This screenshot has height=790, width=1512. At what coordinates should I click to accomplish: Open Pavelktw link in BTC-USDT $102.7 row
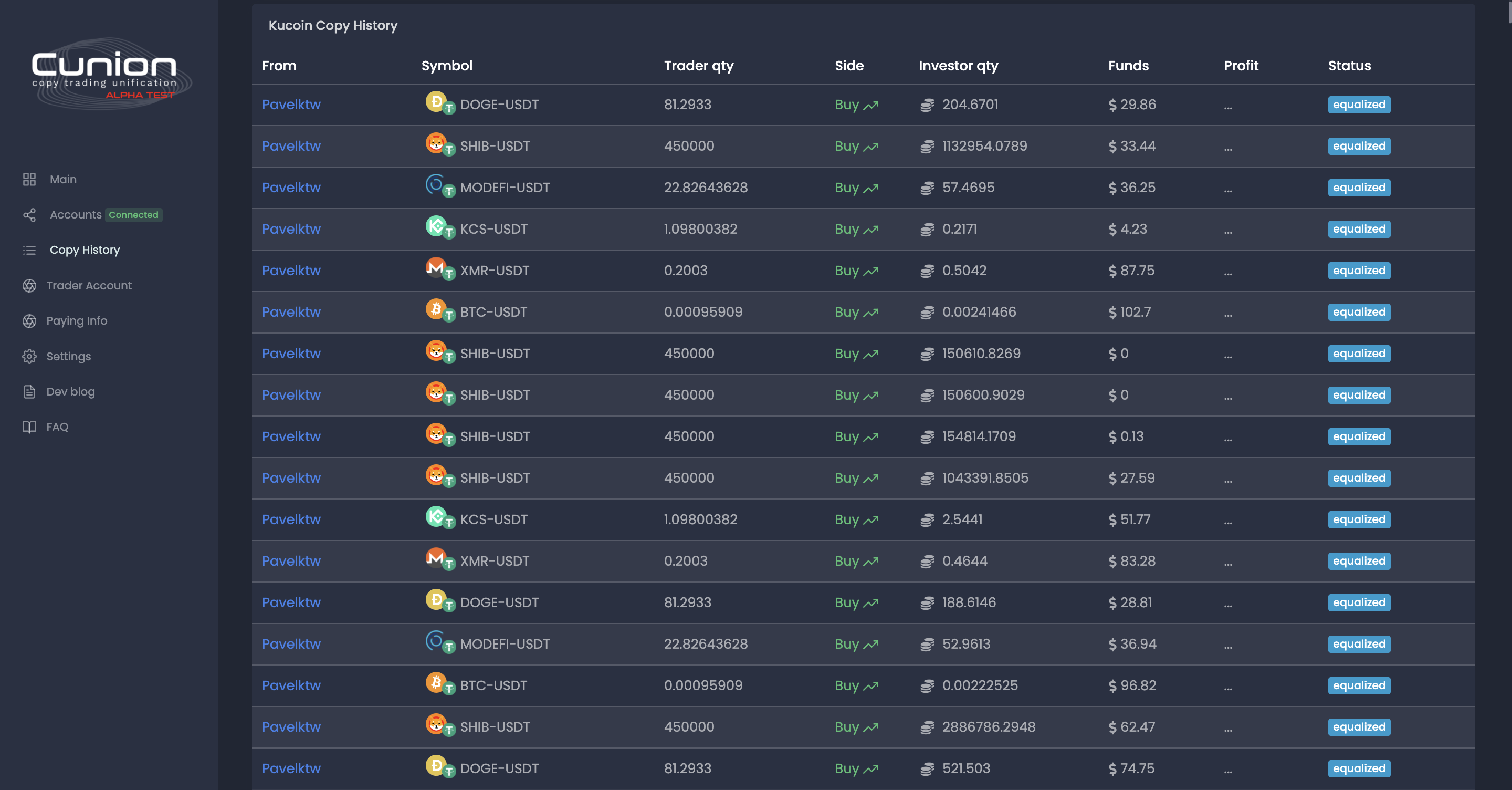coord(291,312)
